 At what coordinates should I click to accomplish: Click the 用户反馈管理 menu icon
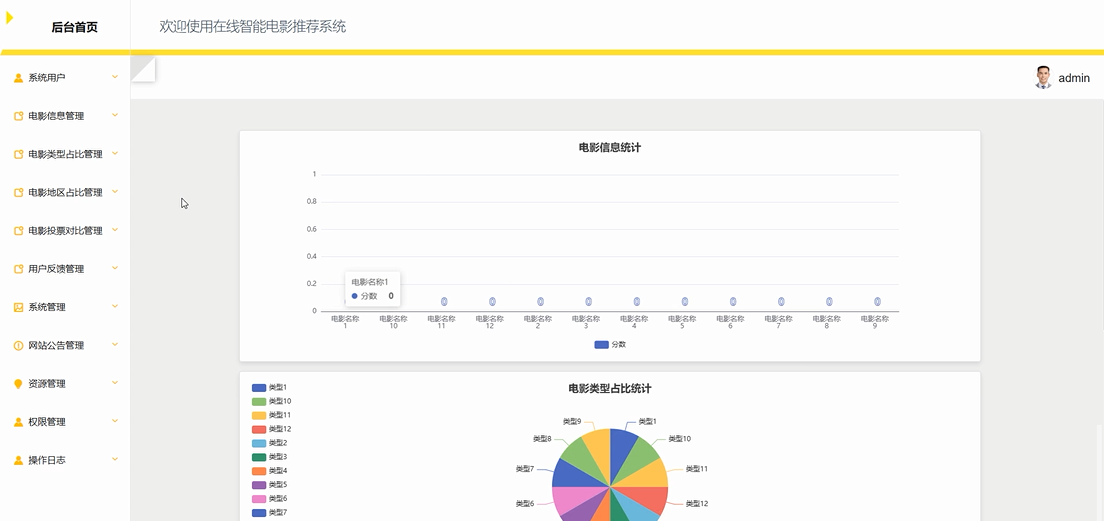18,269
